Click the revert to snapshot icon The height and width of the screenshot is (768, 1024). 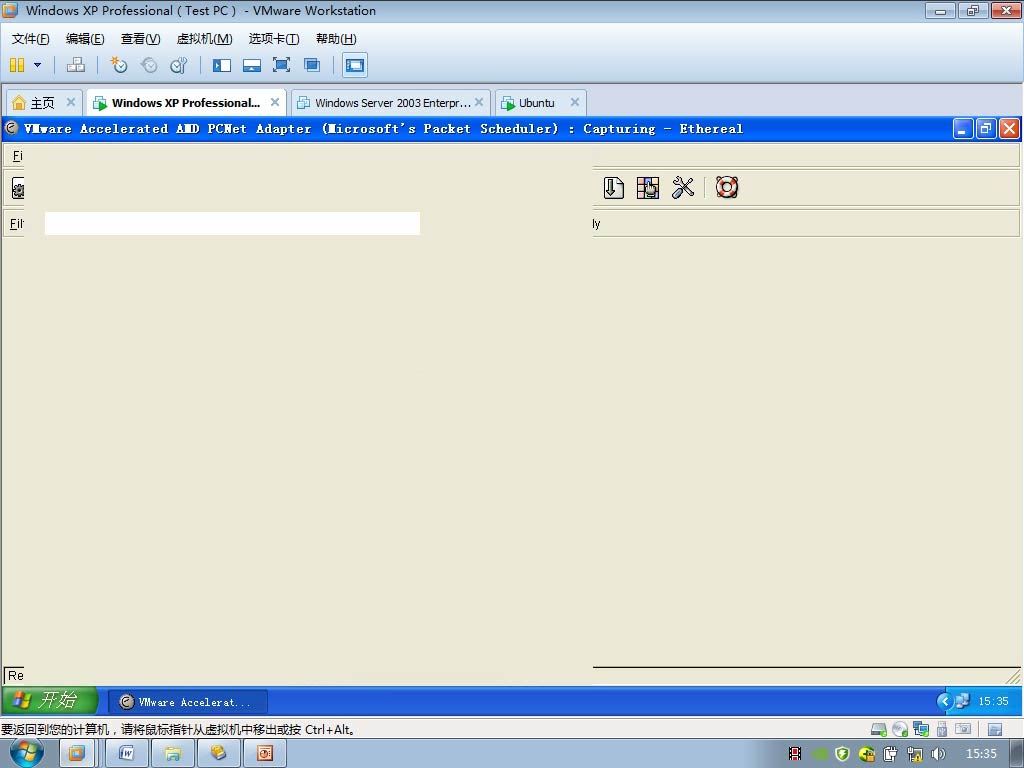pyautogui.click(x=149, y=65)
